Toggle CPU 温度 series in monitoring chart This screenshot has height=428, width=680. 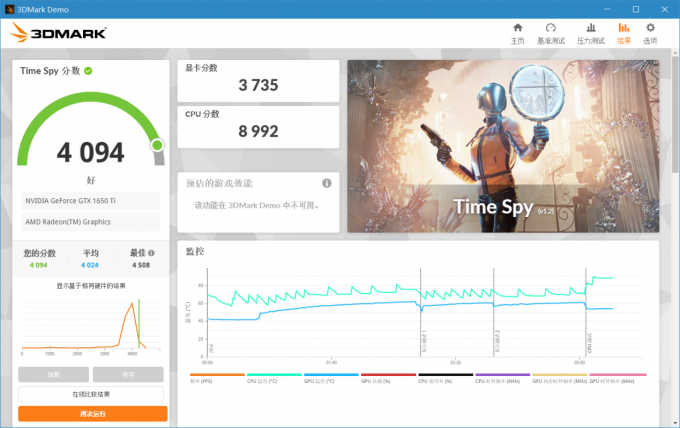point(259,379)
